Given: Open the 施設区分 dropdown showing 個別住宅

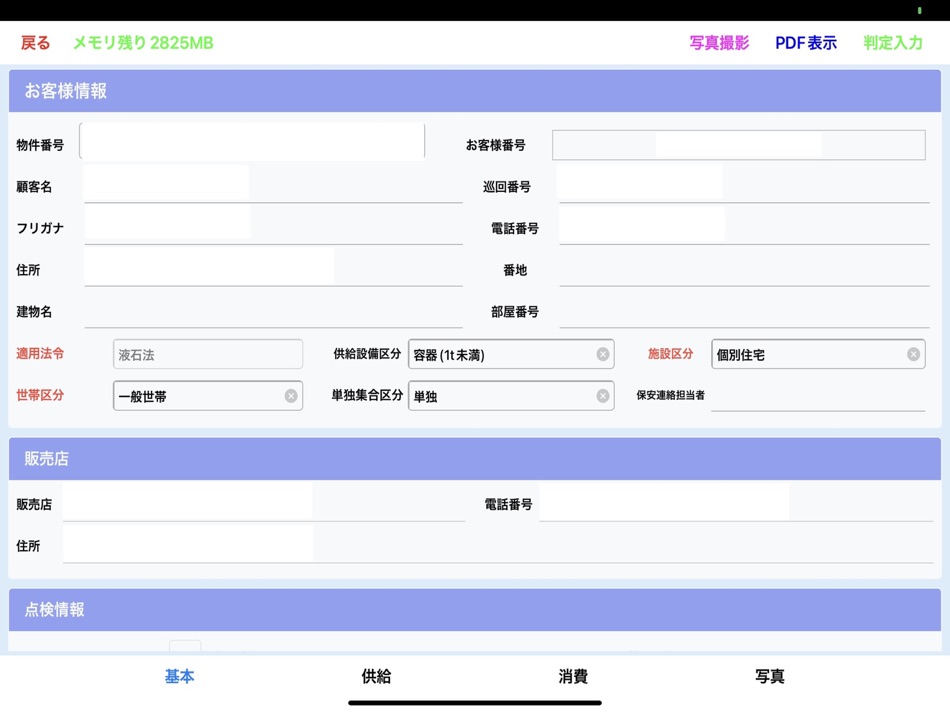Looking at the screenshot, I should (x=818, y=354).
